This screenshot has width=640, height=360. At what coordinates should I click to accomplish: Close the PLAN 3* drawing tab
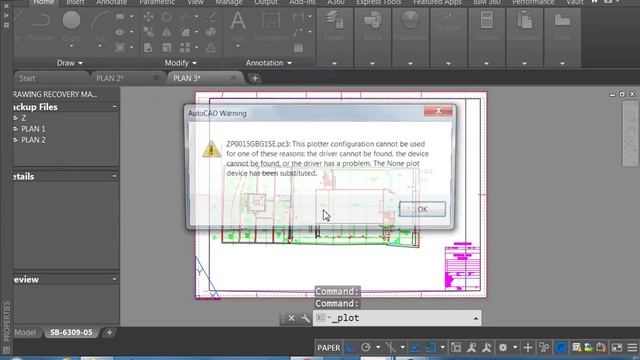(x=233, y=77)
